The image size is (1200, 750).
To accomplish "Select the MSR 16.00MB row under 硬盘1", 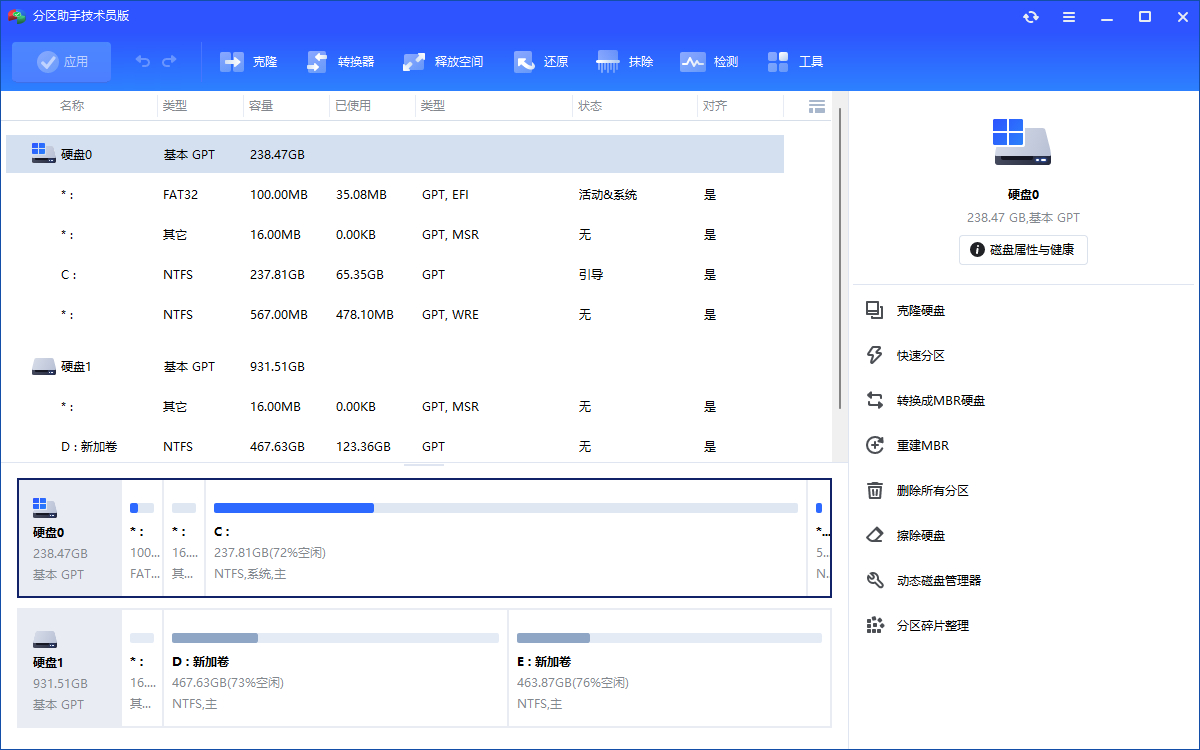I will 395,407.
